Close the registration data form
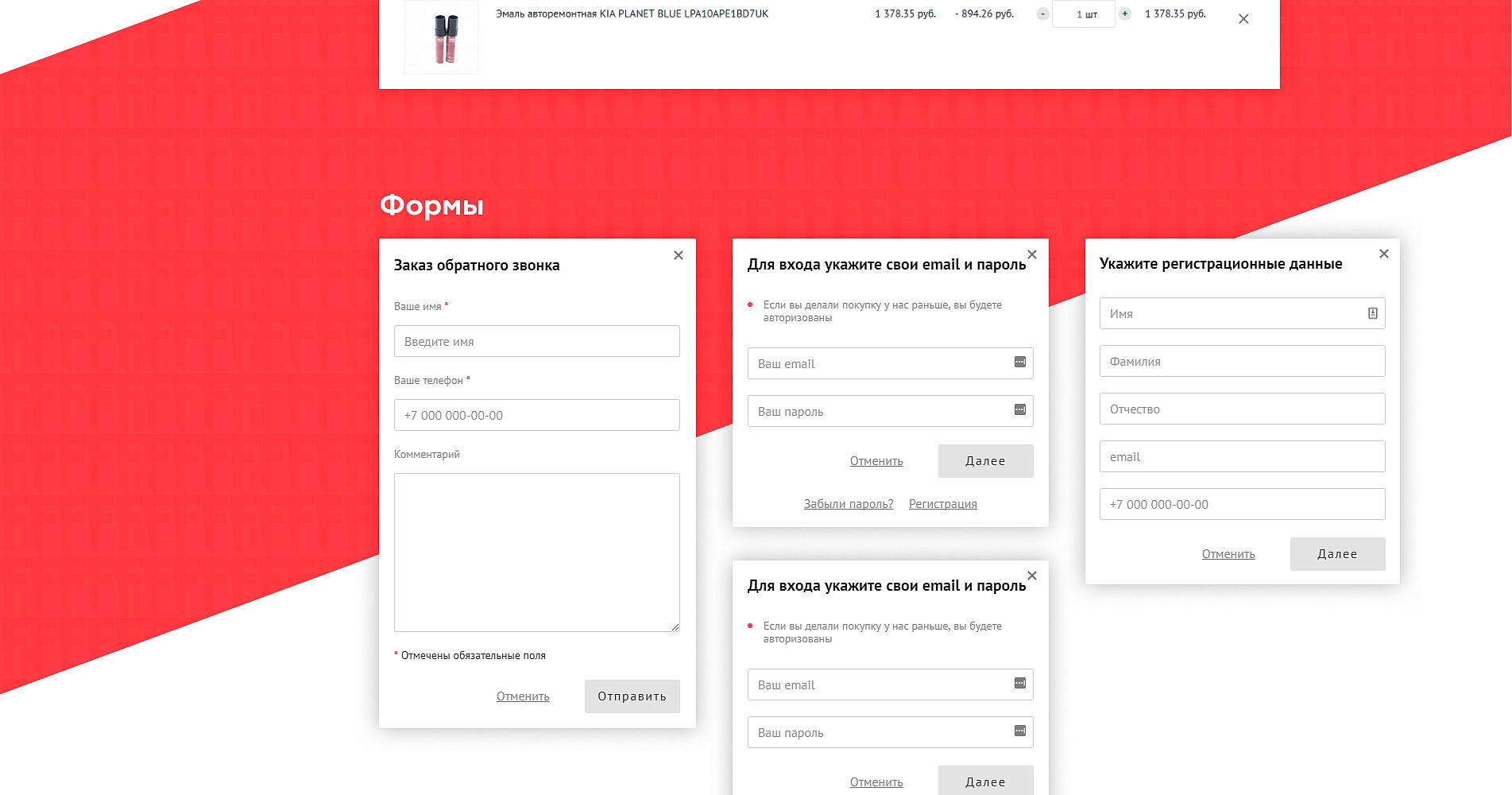Viewport: 1512px width, 795px height. click(x=1383, y=254)
